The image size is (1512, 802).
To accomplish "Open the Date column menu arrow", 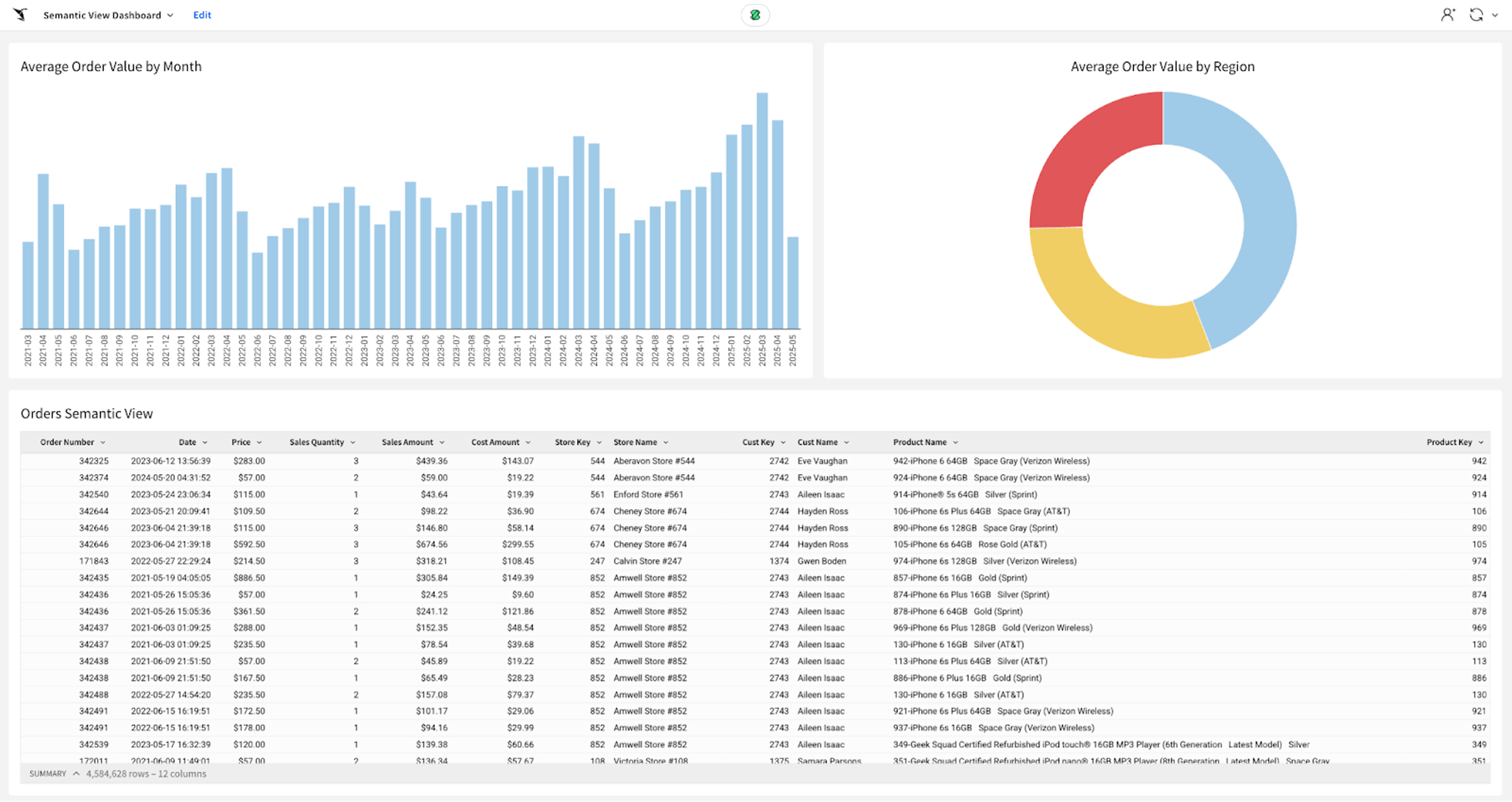I will coord(205,442).
